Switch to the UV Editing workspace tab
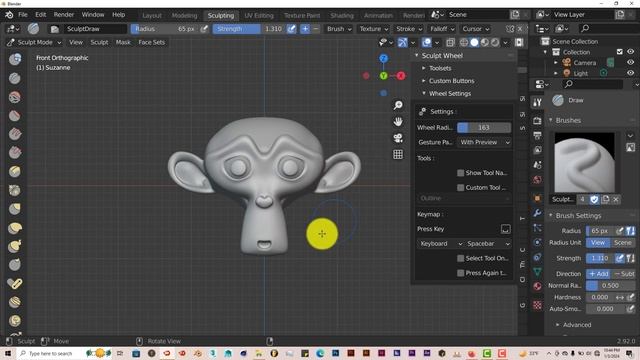Screen dimensions: 640x360 point(259,16)
